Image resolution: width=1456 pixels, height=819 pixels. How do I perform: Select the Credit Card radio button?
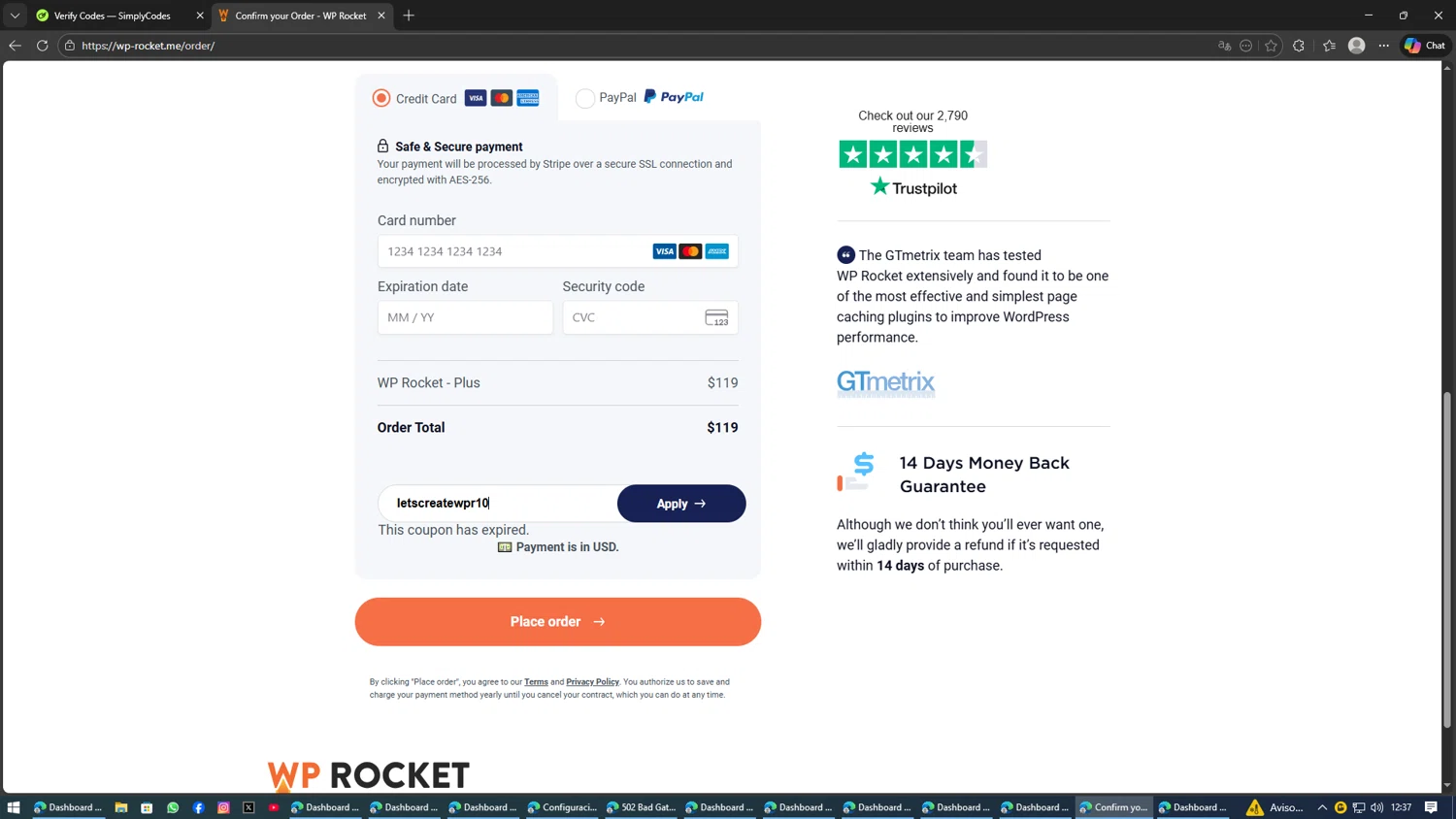(x=381, y=98)
